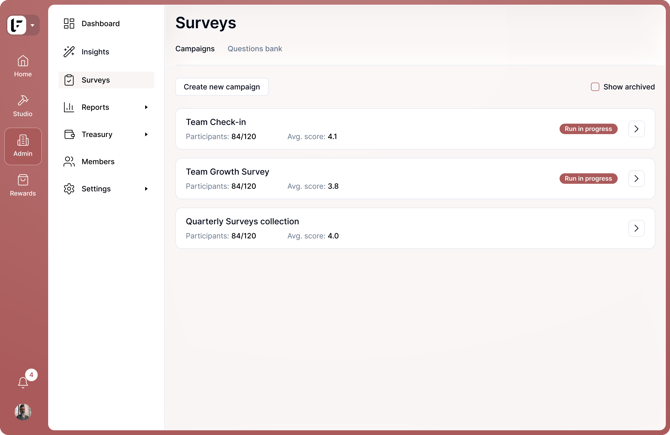This screenshot has width=670, height=435.
Task: Click the Reports bar chart icon
Action: click(x=69, y=107)
